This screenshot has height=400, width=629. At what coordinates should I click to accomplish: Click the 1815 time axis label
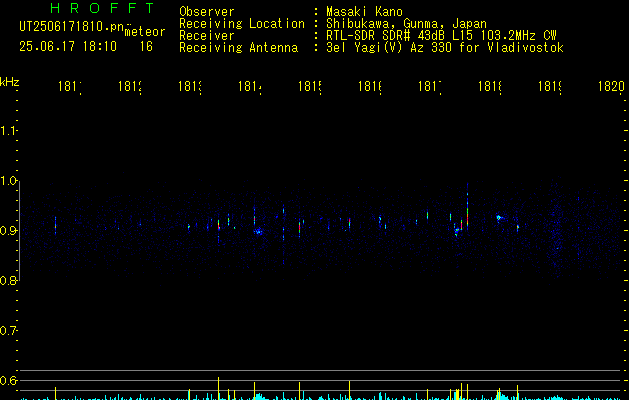click(x=310, y=86)
